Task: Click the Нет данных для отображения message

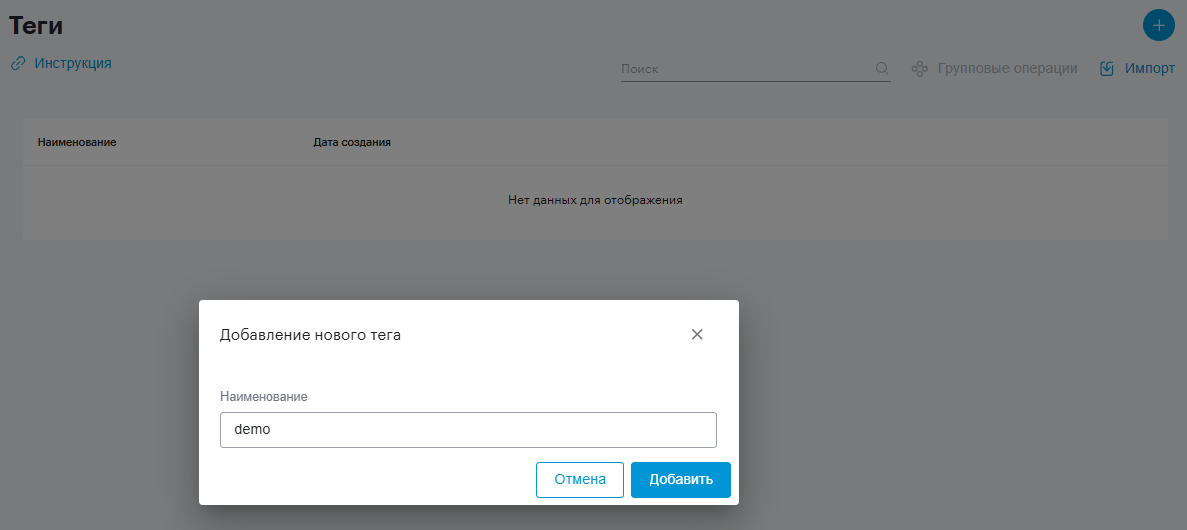Action: (x=595, y=201)
